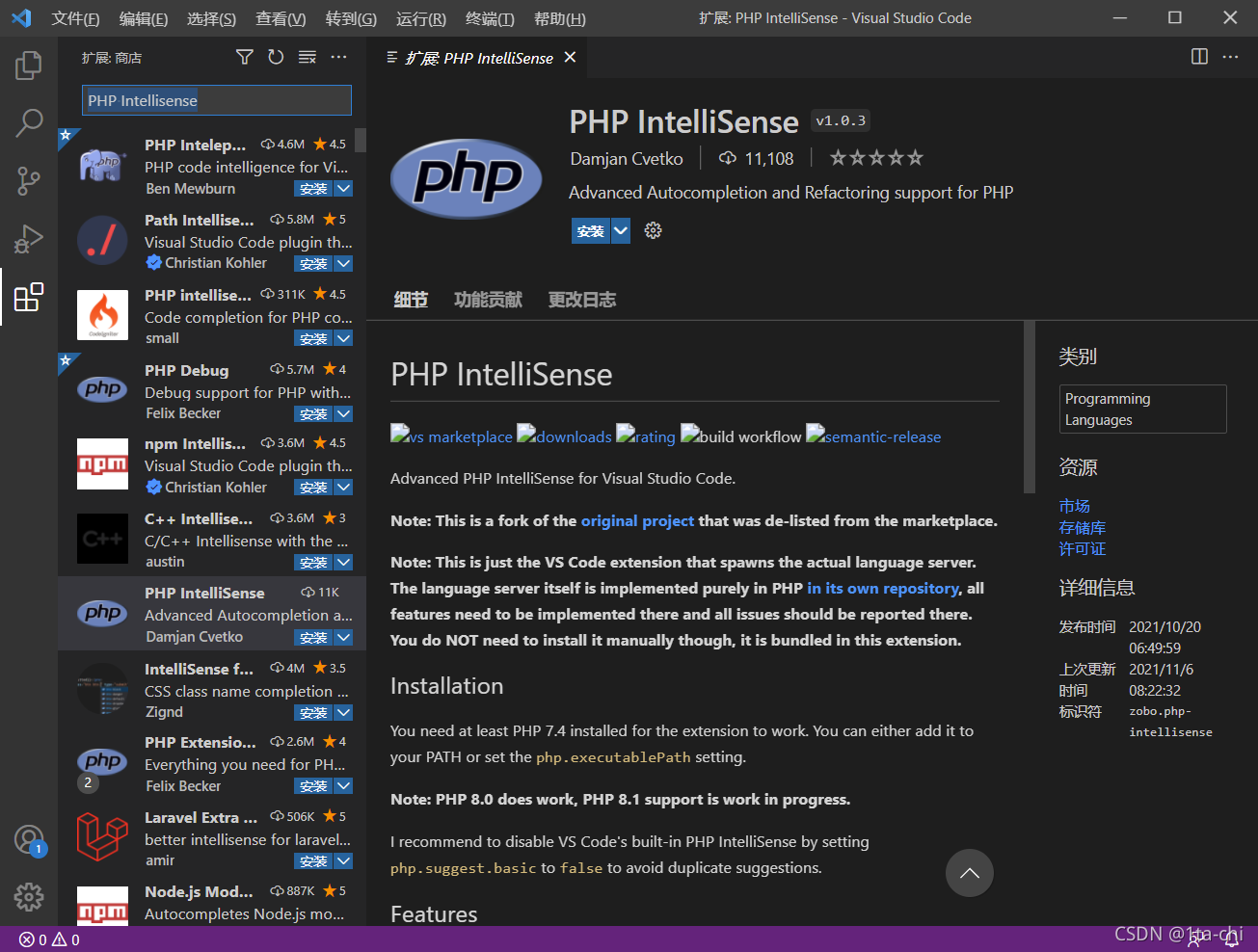Open the Accounts icon in activity bar

coord(29,839)
